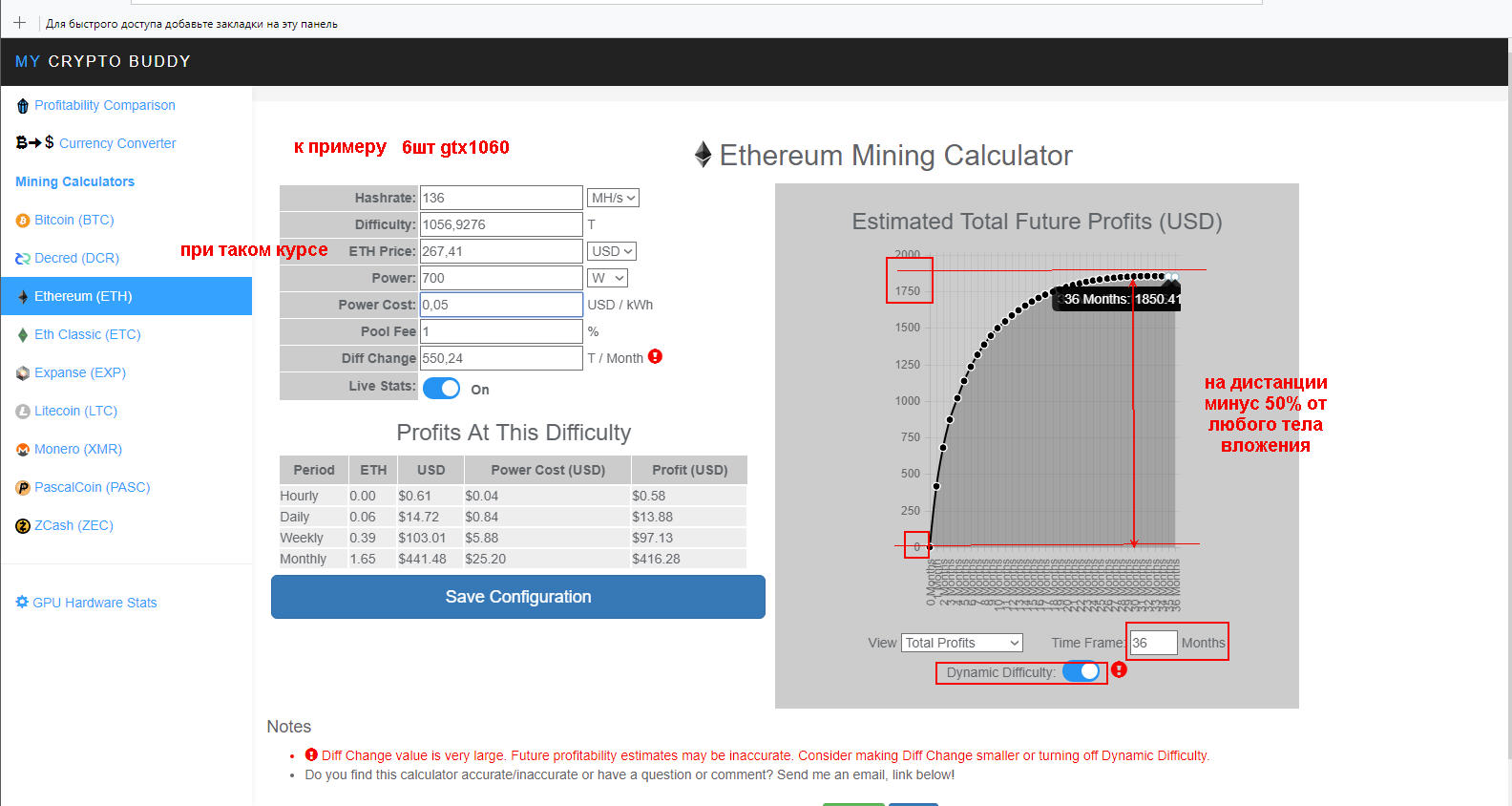The image size is (1512, 806).
Task: Open Currency Converter page
Action: [x=117, y=143]
